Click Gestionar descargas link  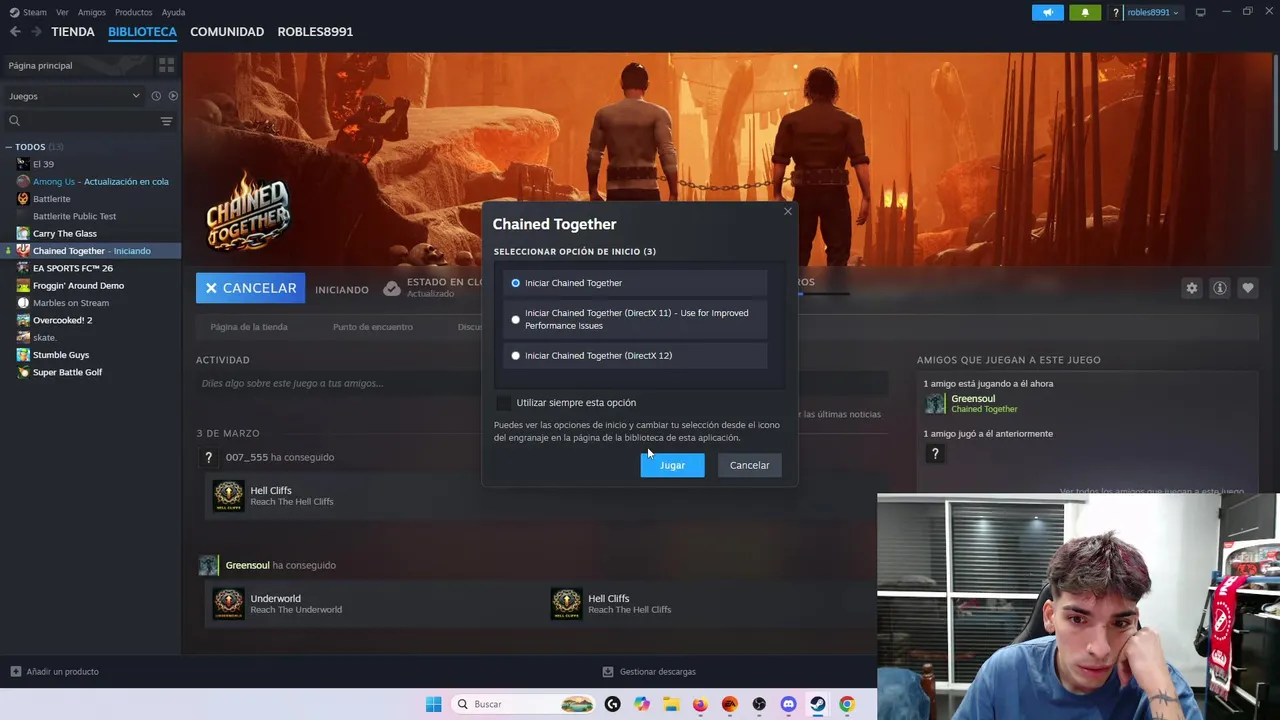[657, 672]
